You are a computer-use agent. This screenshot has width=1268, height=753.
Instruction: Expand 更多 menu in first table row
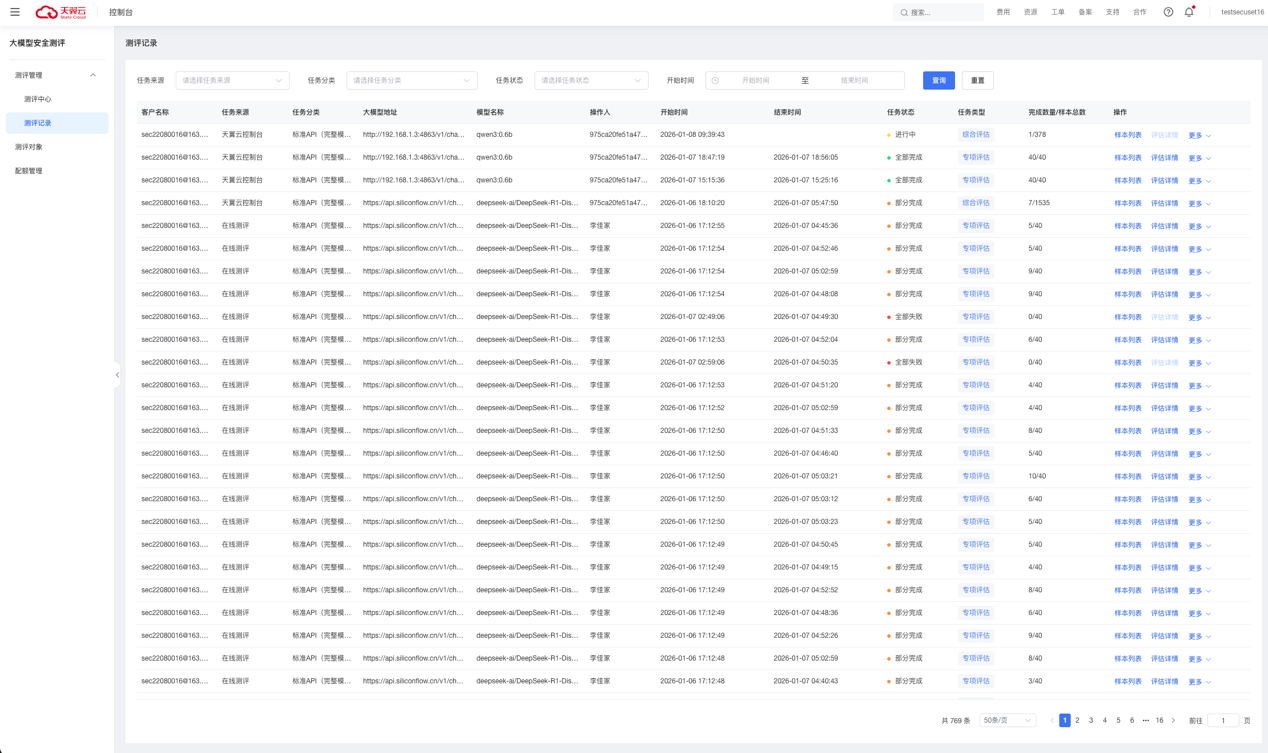pos(1199,135)
